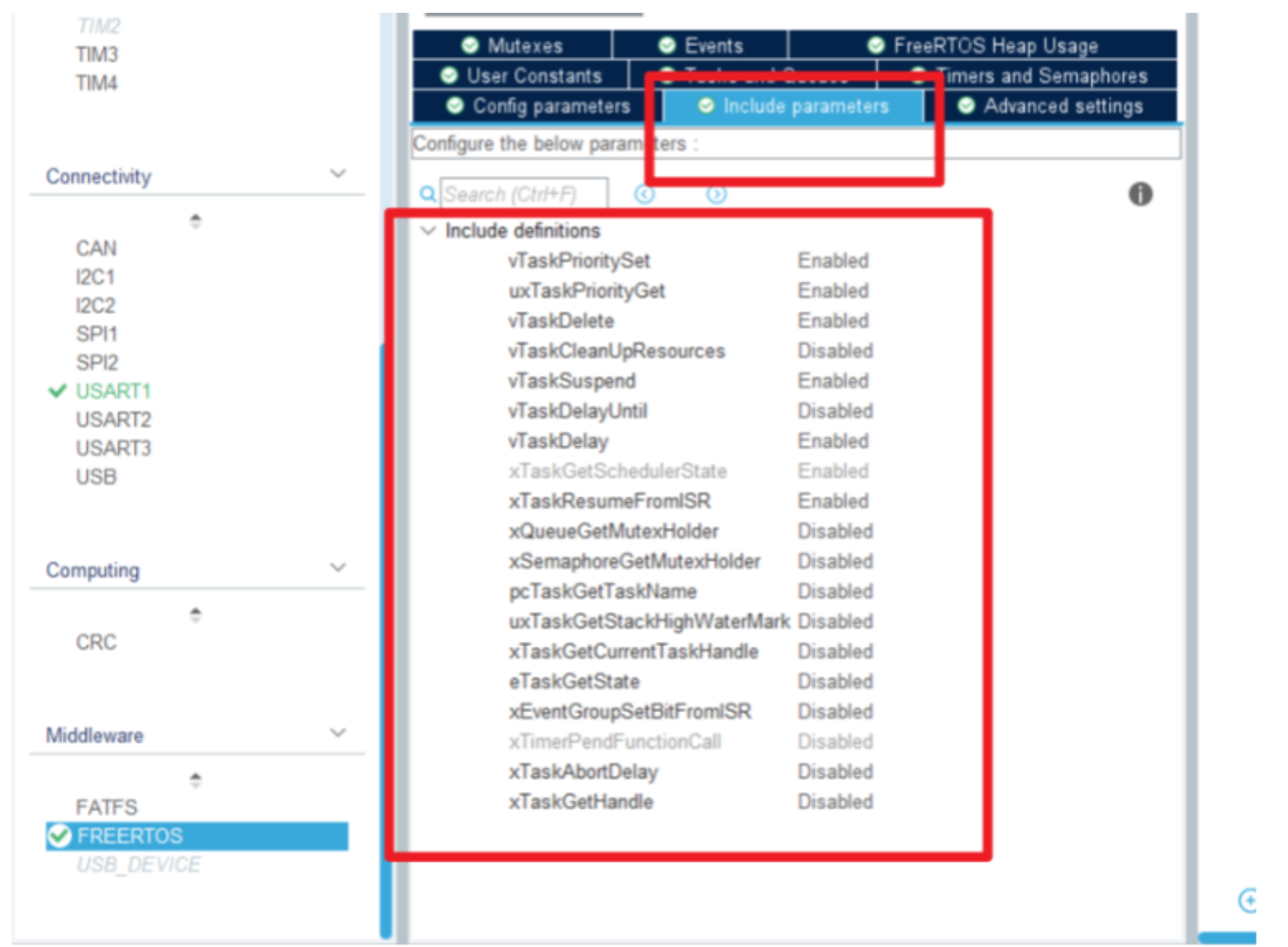Image resolution: width=1288 pixels, height=947 pixels.
Task: Select I2C1 peripheral
Action: point(95,277)
